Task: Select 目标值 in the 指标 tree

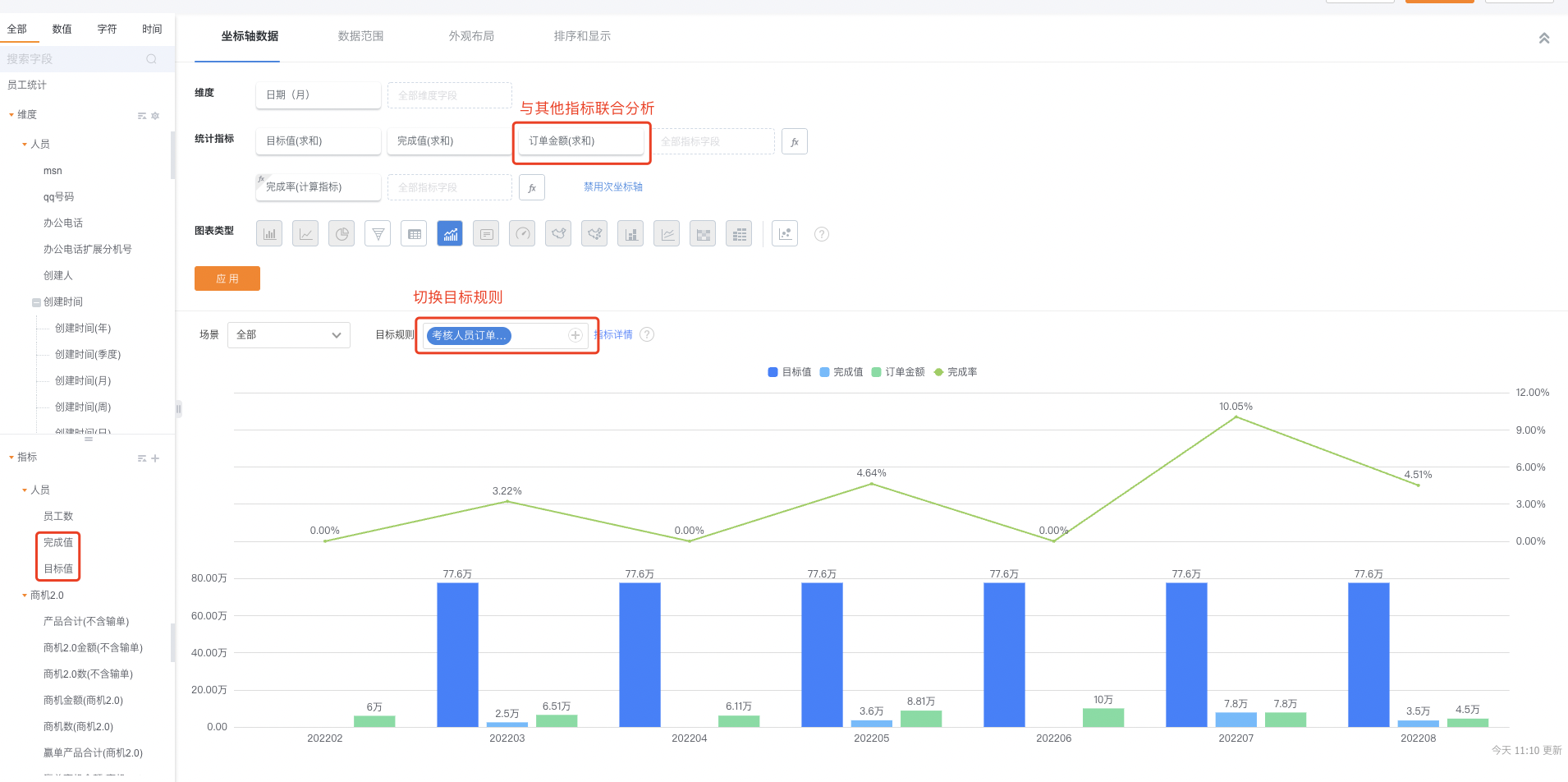Action: pos(58,569)
